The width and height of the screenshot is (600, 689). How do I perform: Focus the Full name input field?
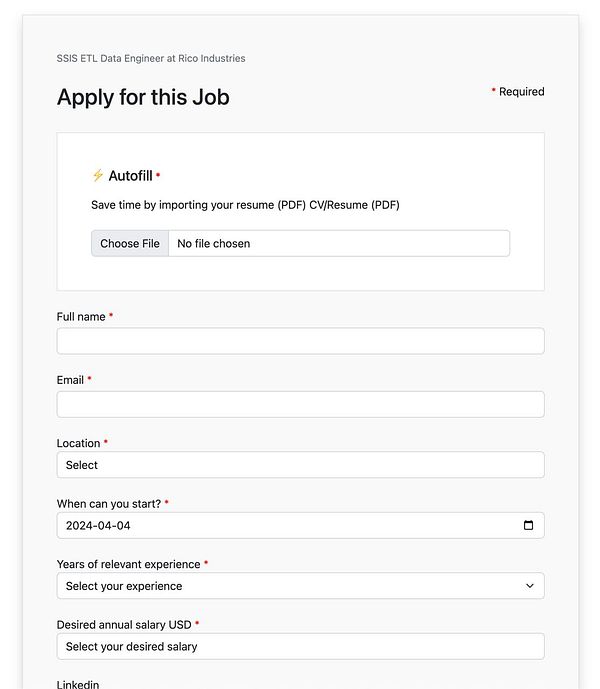point(300,341)
